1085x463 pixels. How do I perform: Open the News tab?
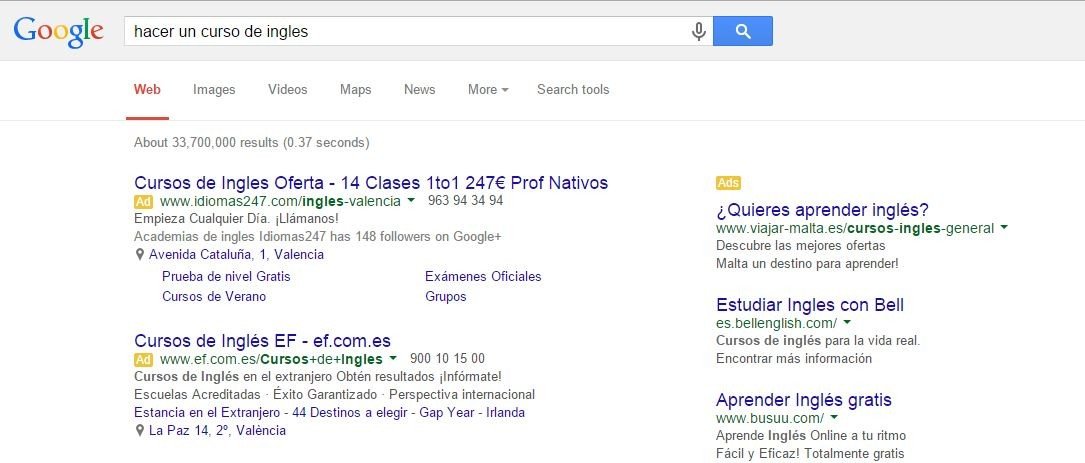(x=419, y=89)
